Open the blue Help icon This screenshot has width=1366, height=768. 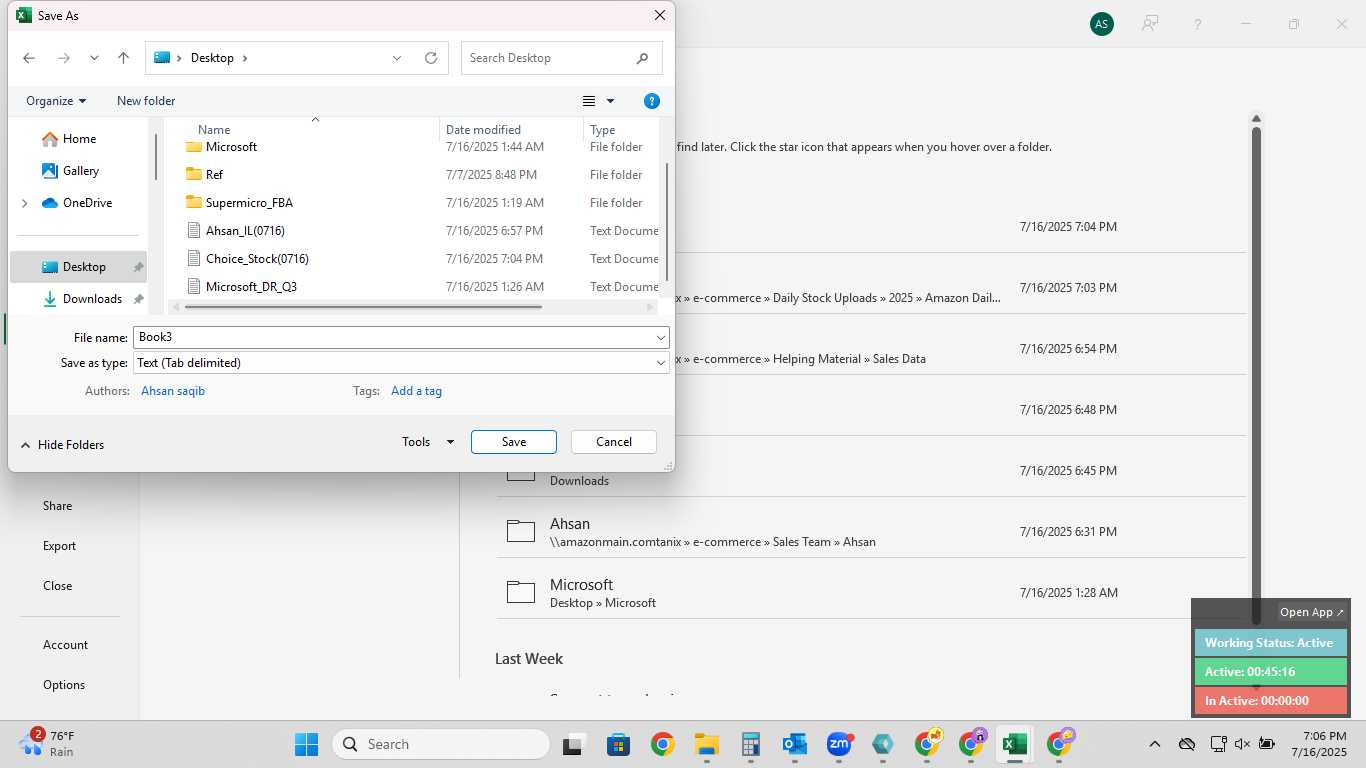coord(652,101)
